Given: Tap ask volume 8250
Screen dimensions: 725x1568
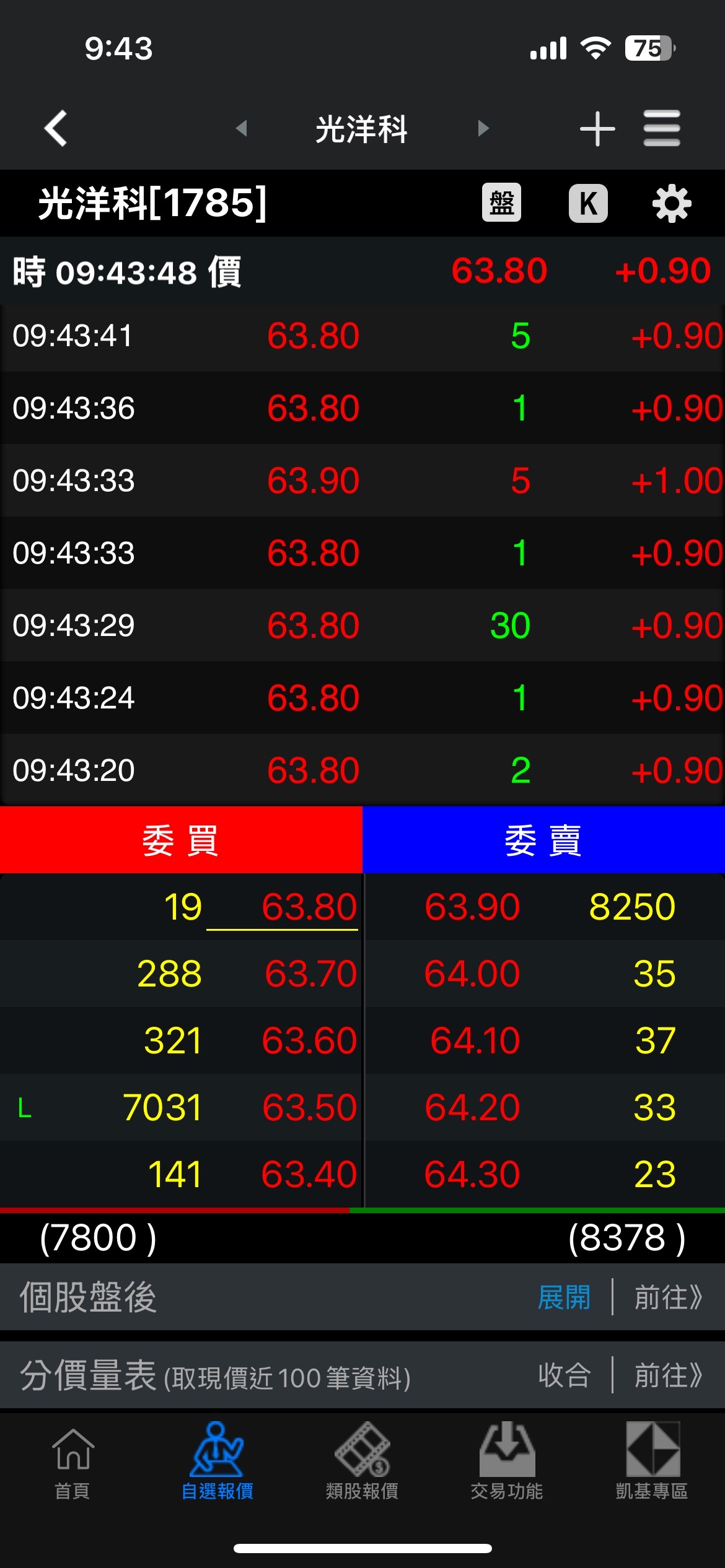Looking at the screenshot, I should [x=632, y=907].
